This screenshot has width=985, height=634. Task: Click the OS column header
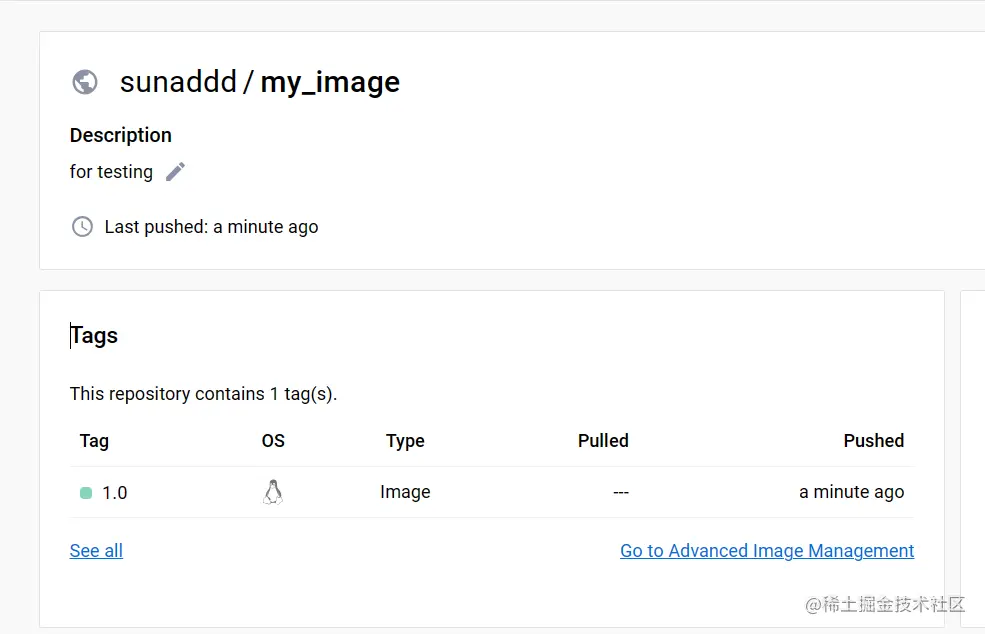click(273, 441)
